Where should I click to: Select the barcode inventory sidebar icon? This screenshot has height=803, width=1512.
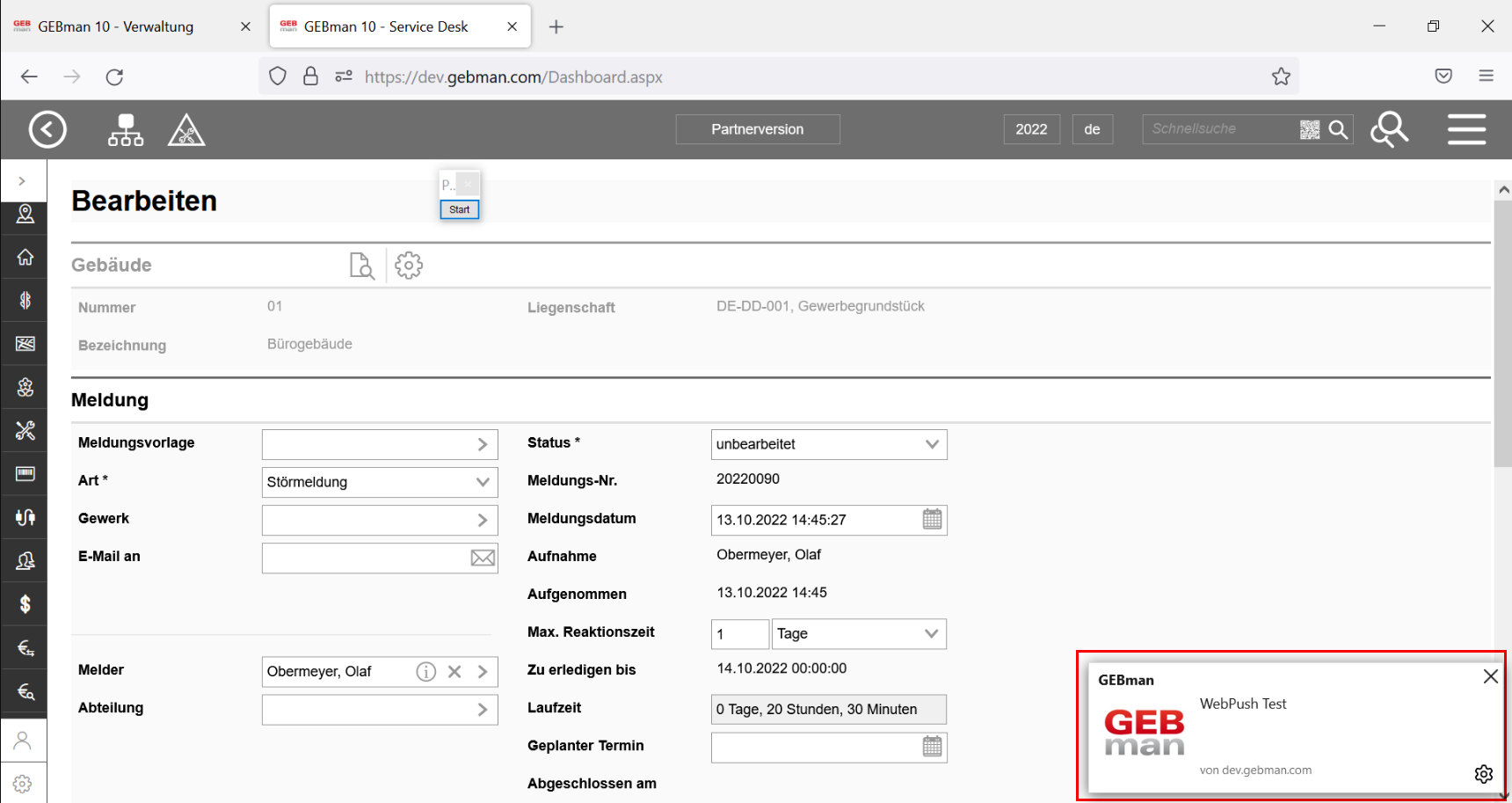point(25,473)
